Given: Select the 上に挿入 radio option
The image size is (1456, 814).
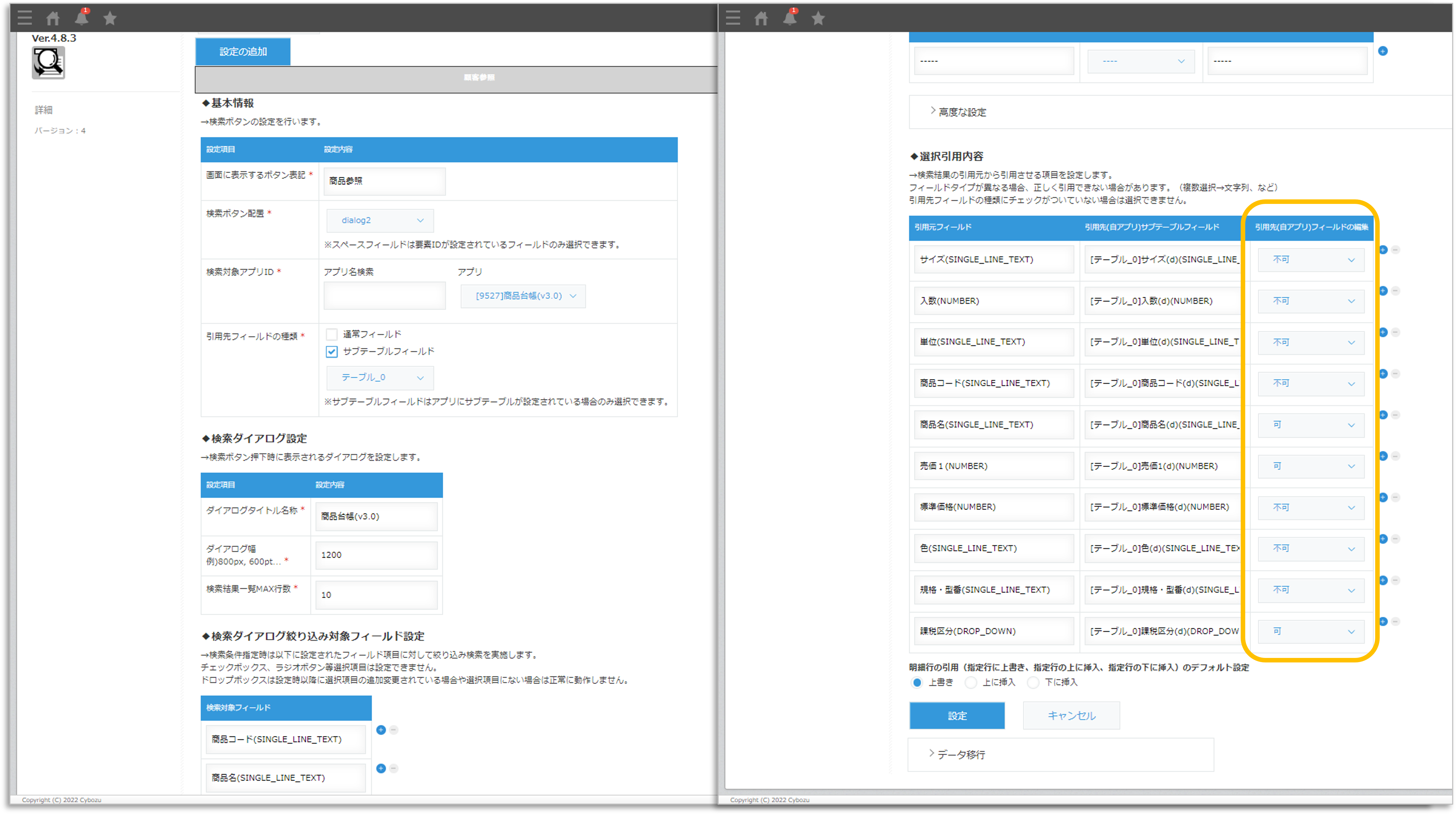Looking at the screenshot, I should coord(971,682).
